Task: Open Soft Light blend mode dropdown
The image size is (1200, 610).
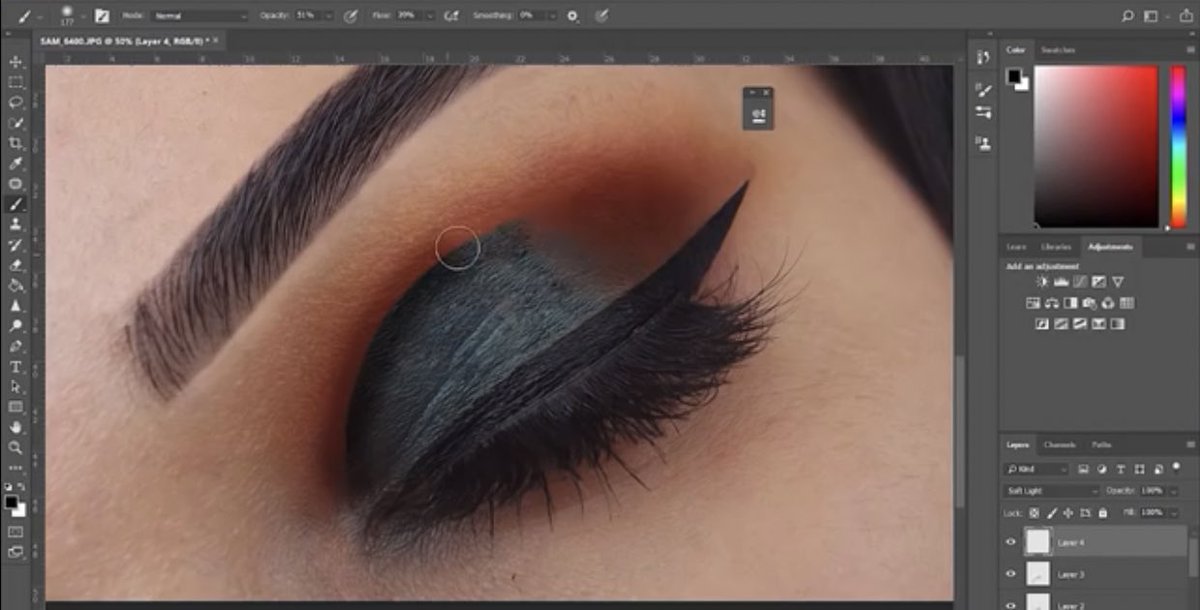Action: (x=1051, y=491)
